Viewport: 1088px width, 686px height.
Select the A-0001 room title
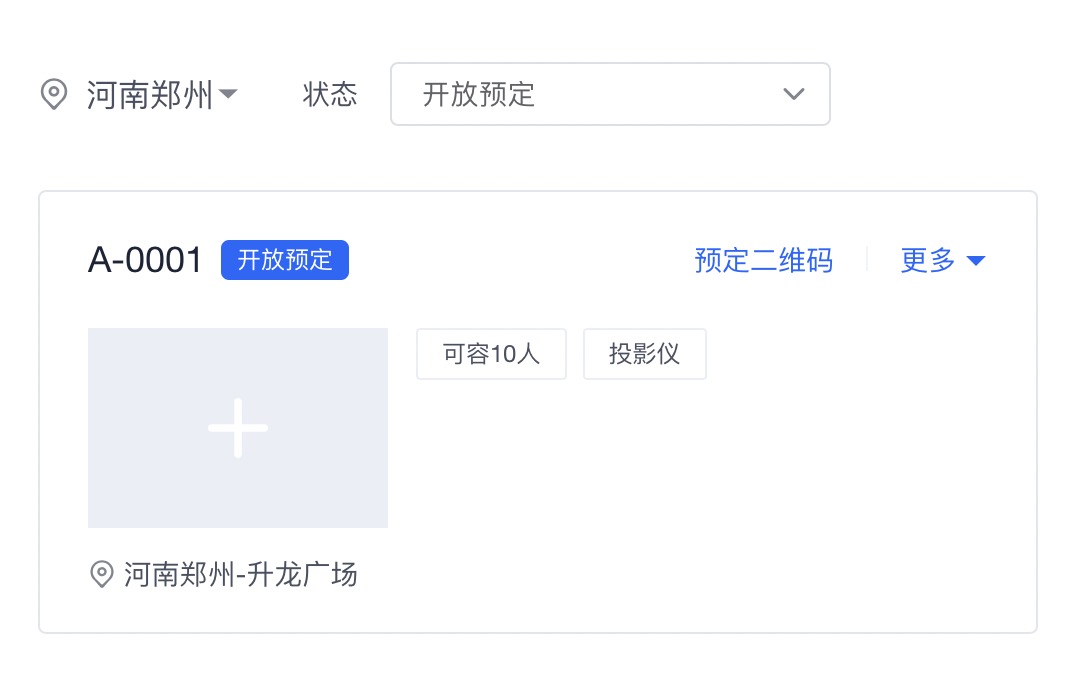(145, 260)
